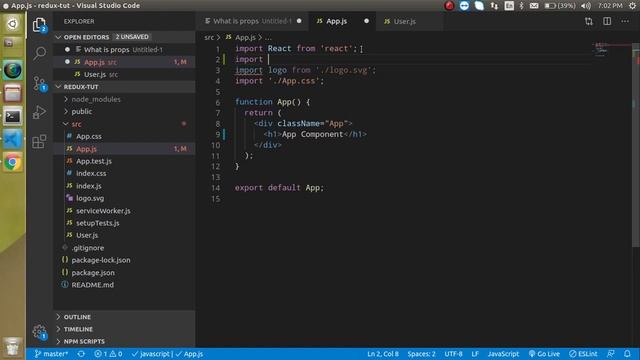Change the JavaScript language mode

(503, 354)
